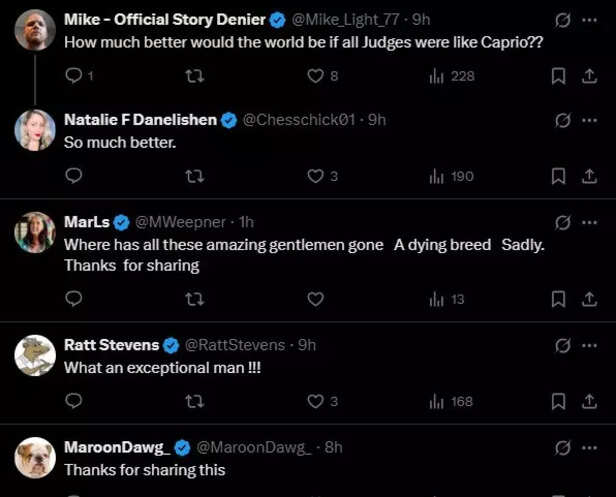This screenshot has height=497, width=616.
Task: Expand three-dot menu on MaroonDawg_'s reply
Action: pyautogui.click(x=590, y=447)
